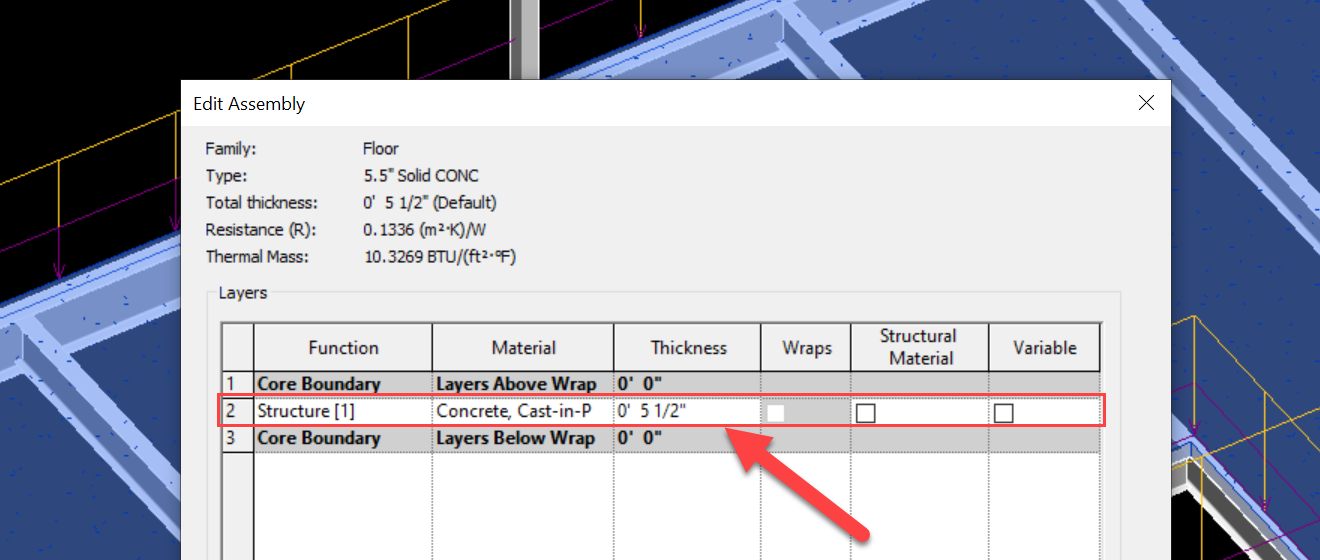Open the Structure [1] function dropdown cell
The width and height of the screenshot is (1320, 560).
tap(342, 411)
